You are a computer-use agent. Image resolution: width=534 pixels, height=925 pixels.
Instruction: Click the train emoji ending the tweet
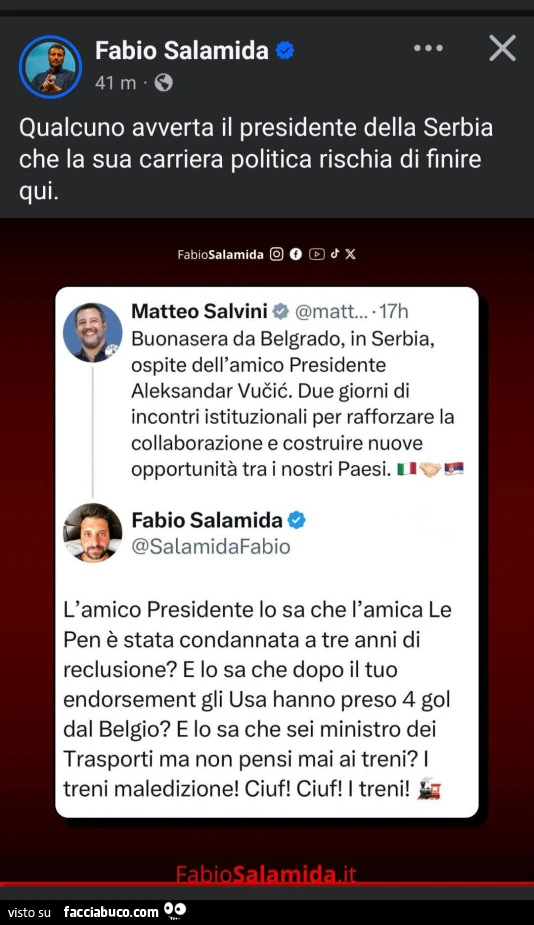click(429, 789)
